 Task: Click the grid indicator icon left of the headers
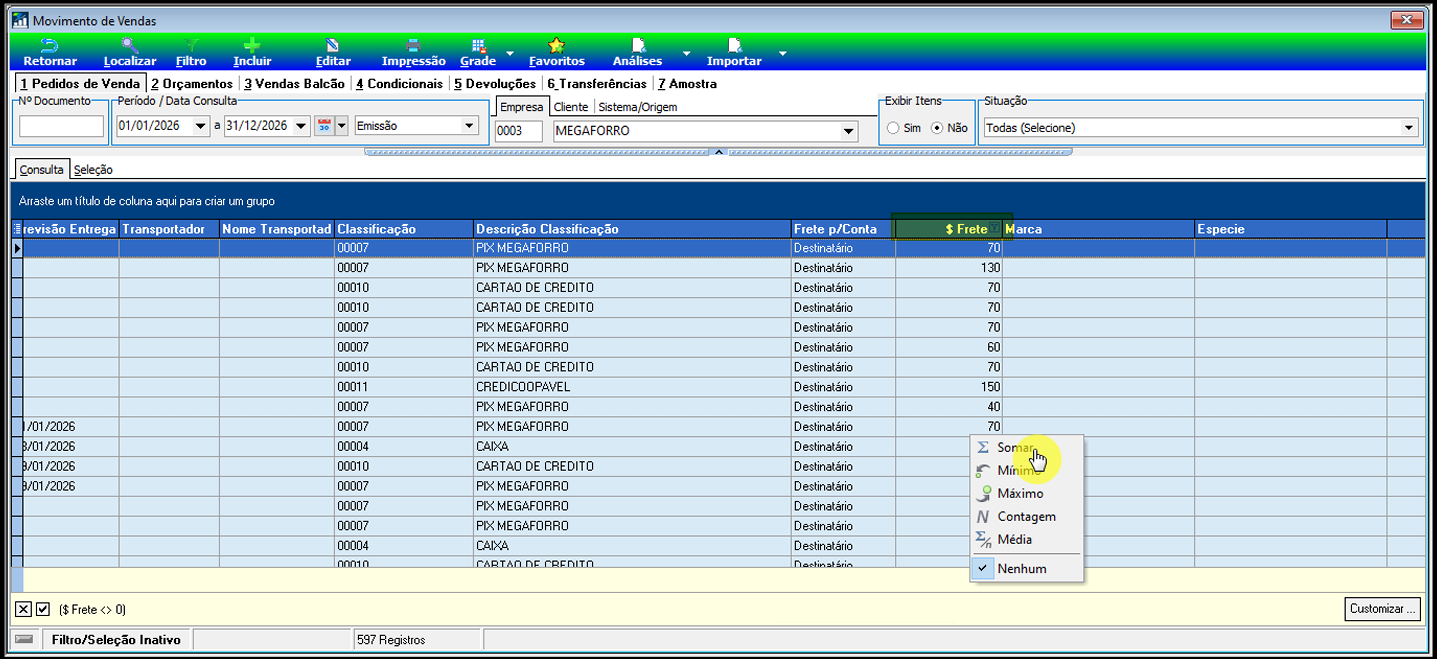(x=17, y=229)
